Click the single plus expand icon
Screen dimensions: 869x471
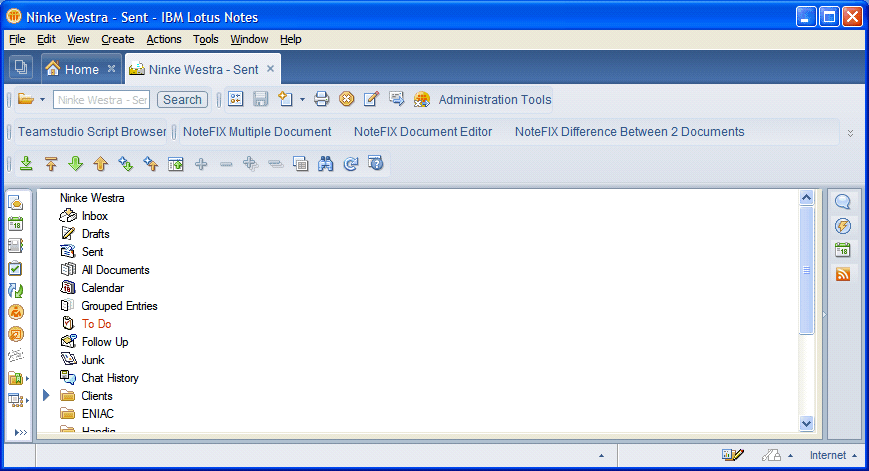click(x=201, y=164)
